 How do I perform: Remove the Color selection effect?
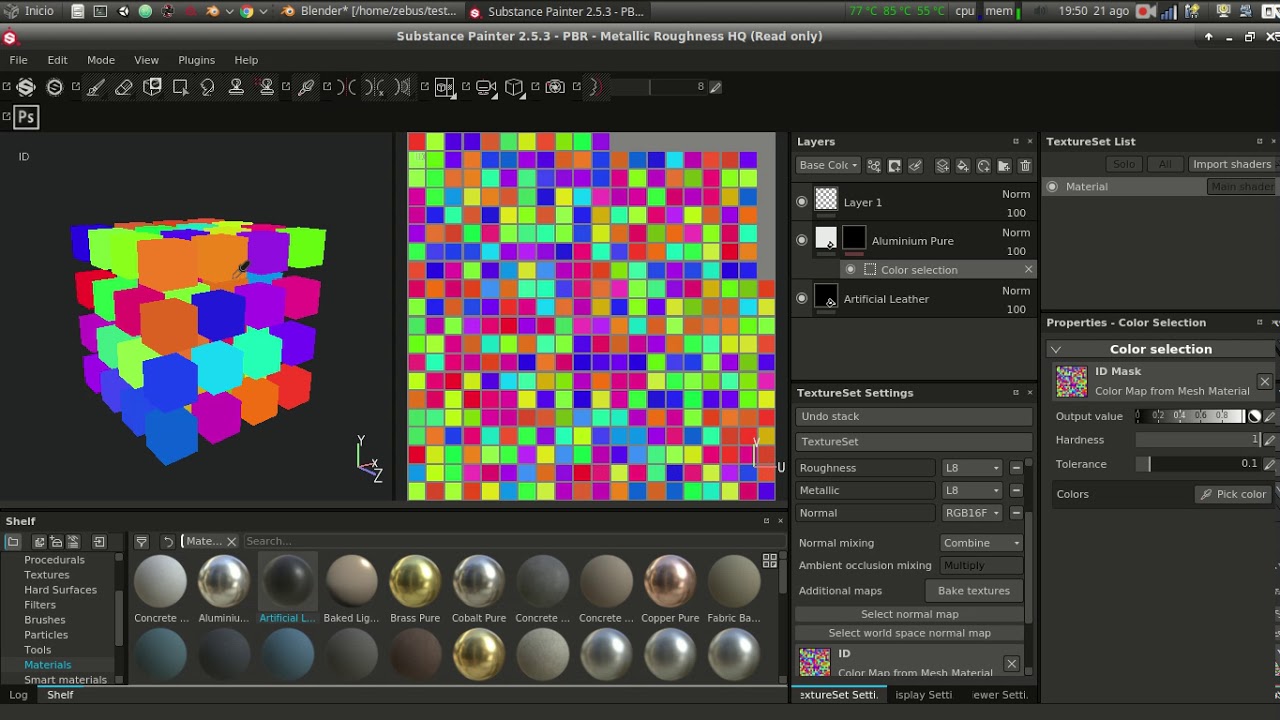[1028, 270]
